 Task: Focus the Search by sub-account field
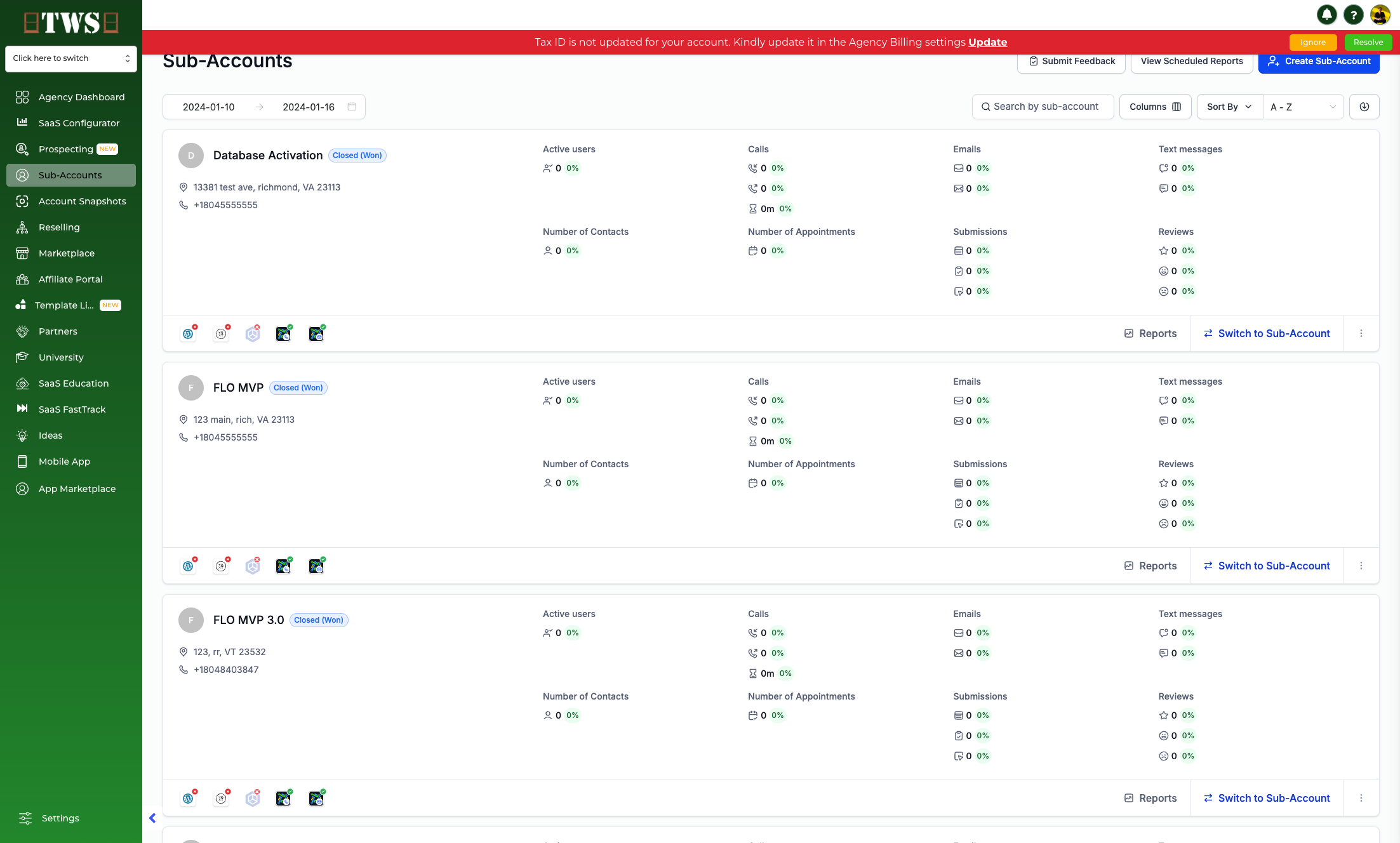click(x=1043, y=107)
